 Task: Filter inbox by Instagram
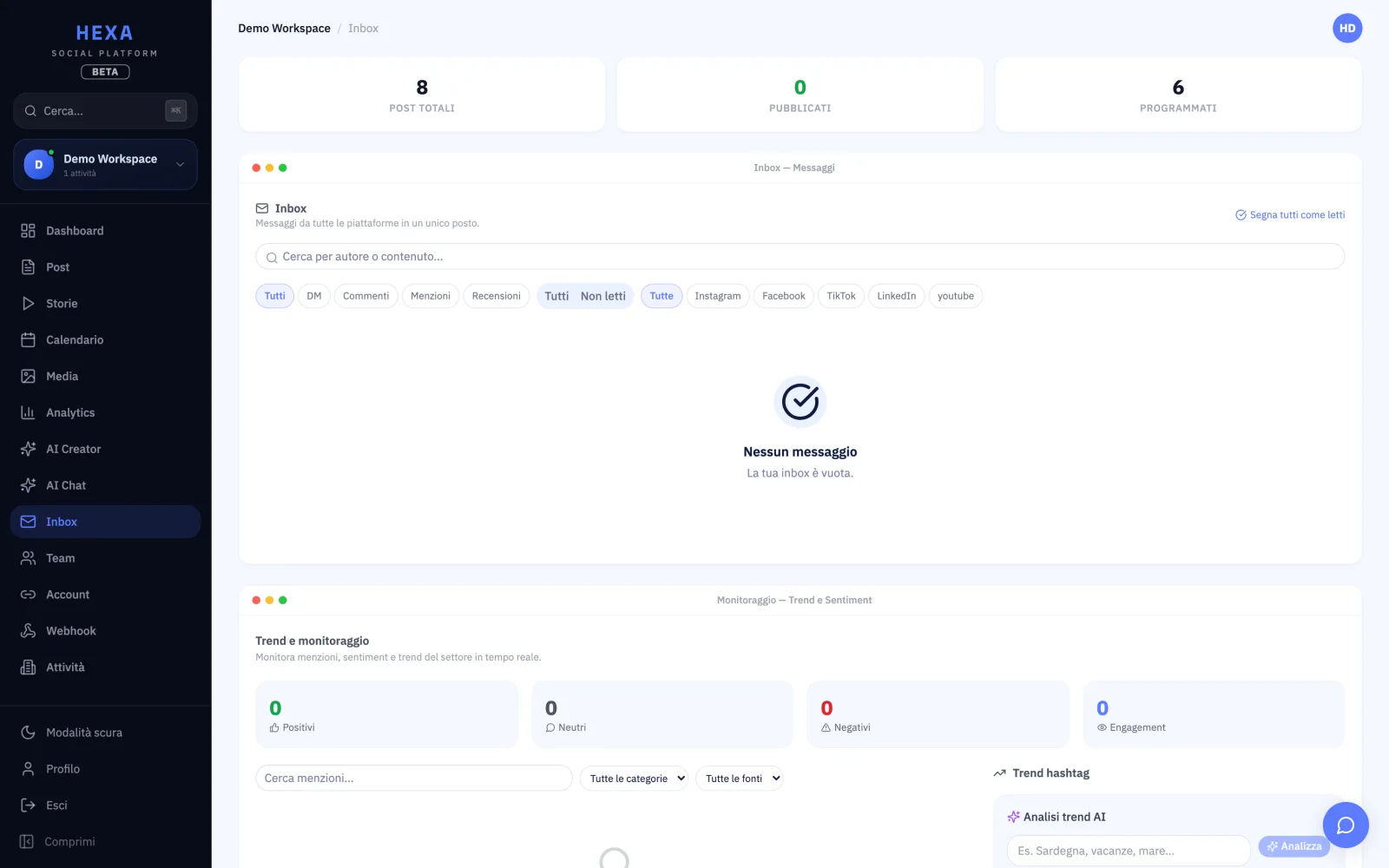(718, 296)
